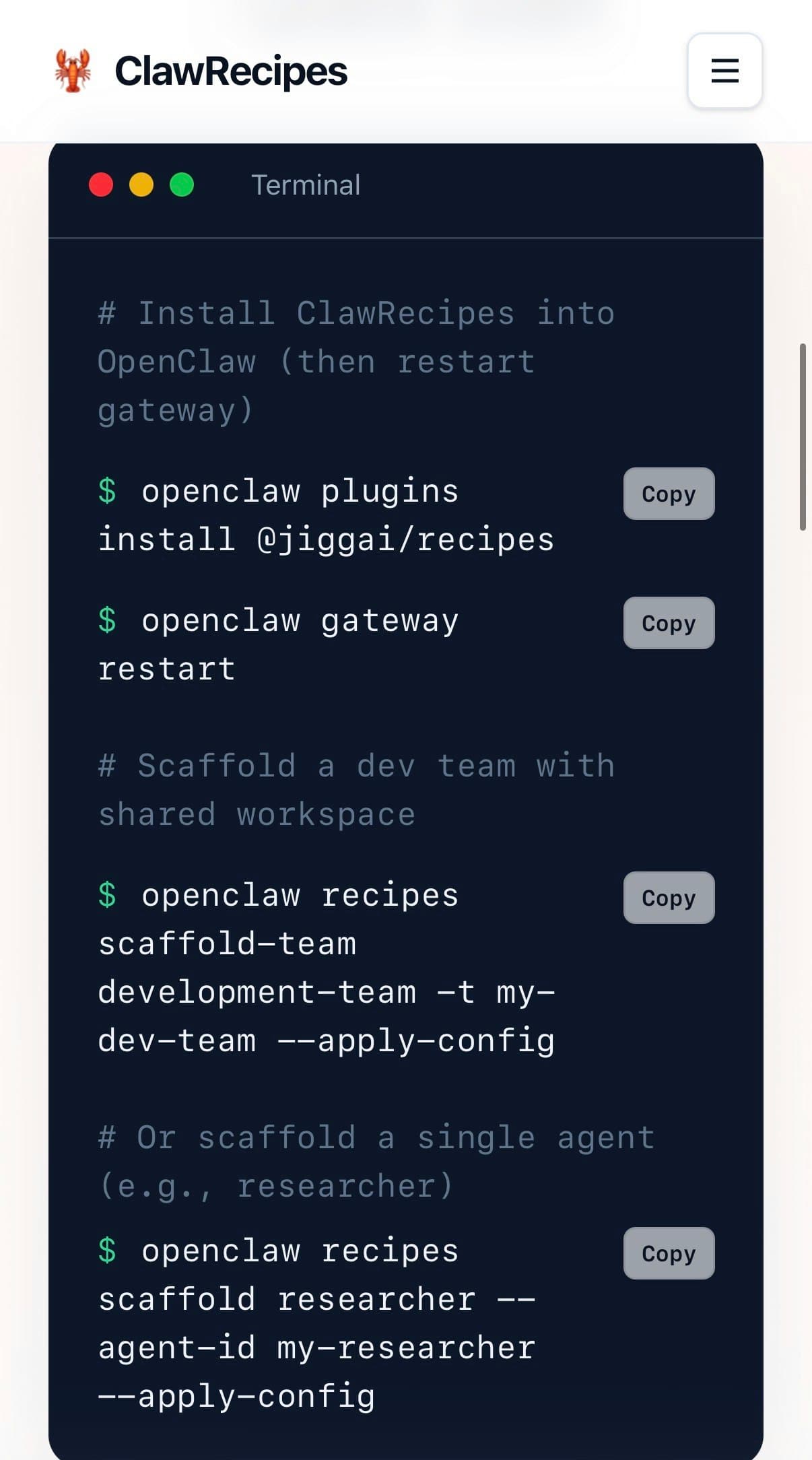
Task: Click the red terminal window dot
Action: click(x=101, y=185)
